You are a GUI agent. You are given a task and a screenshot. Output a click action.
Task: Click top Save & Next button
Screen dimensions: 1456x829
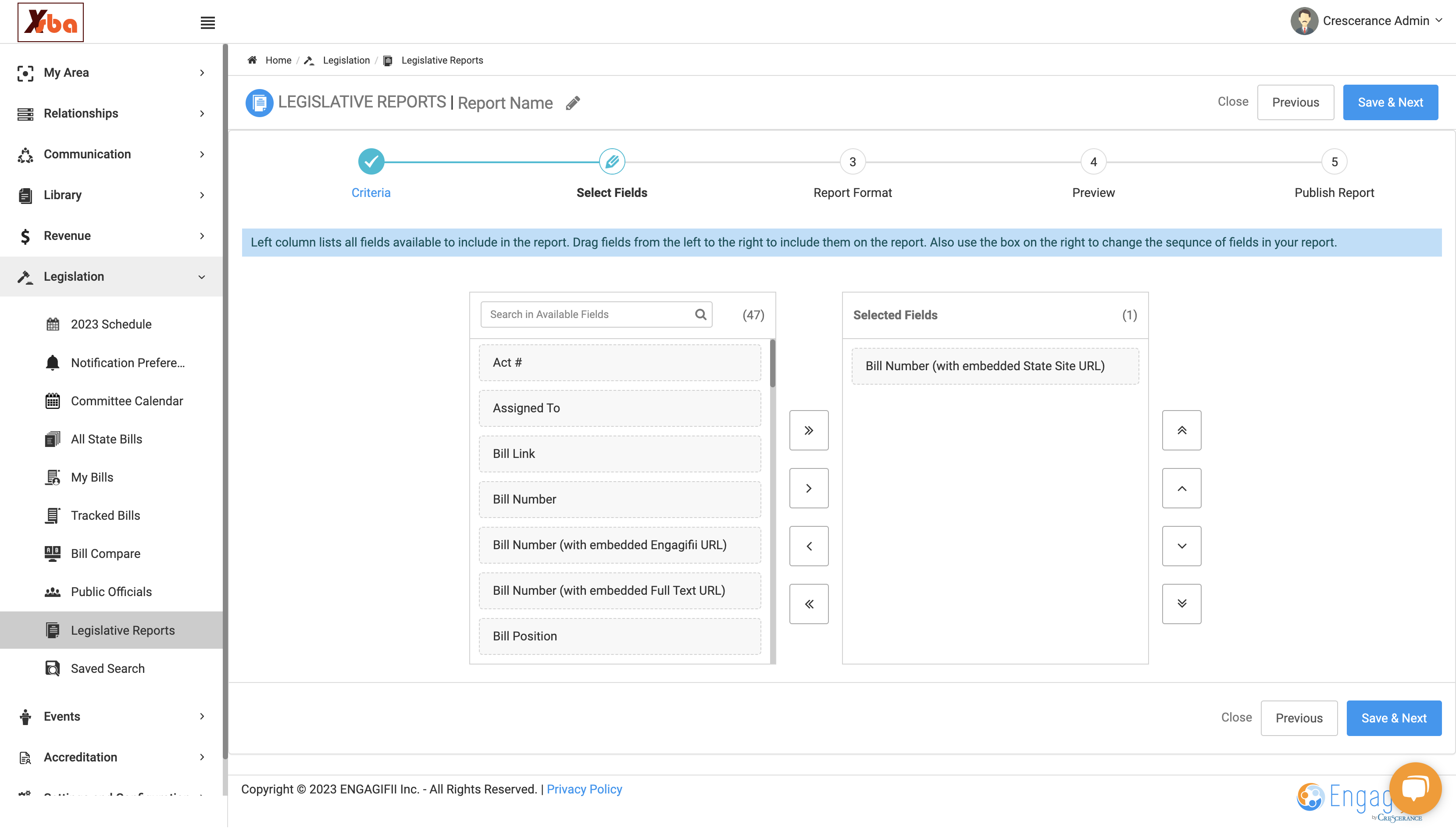1390,103
